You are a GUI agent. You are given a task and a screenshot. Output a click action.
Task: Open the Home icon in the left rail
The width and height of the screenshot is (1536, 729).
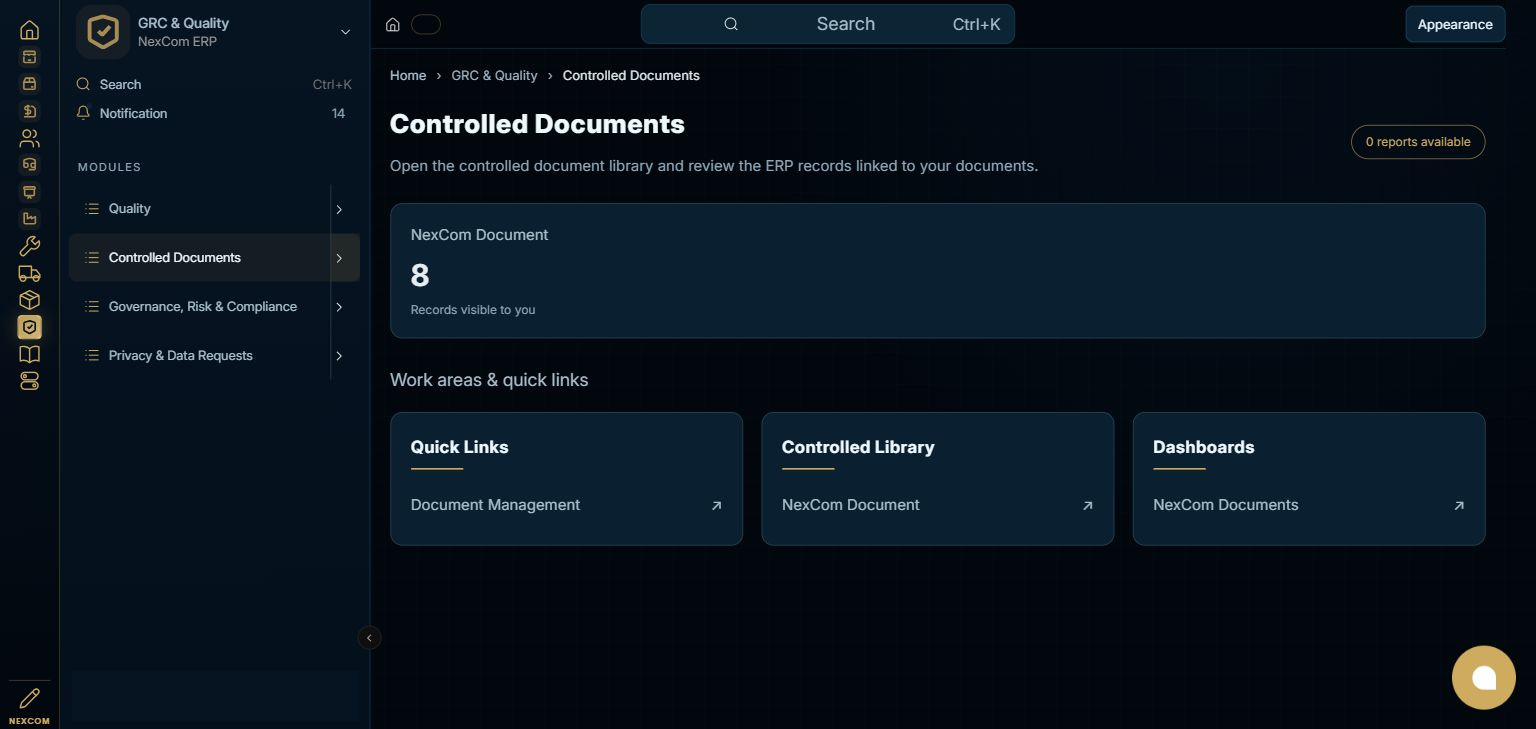coord(29,30)
